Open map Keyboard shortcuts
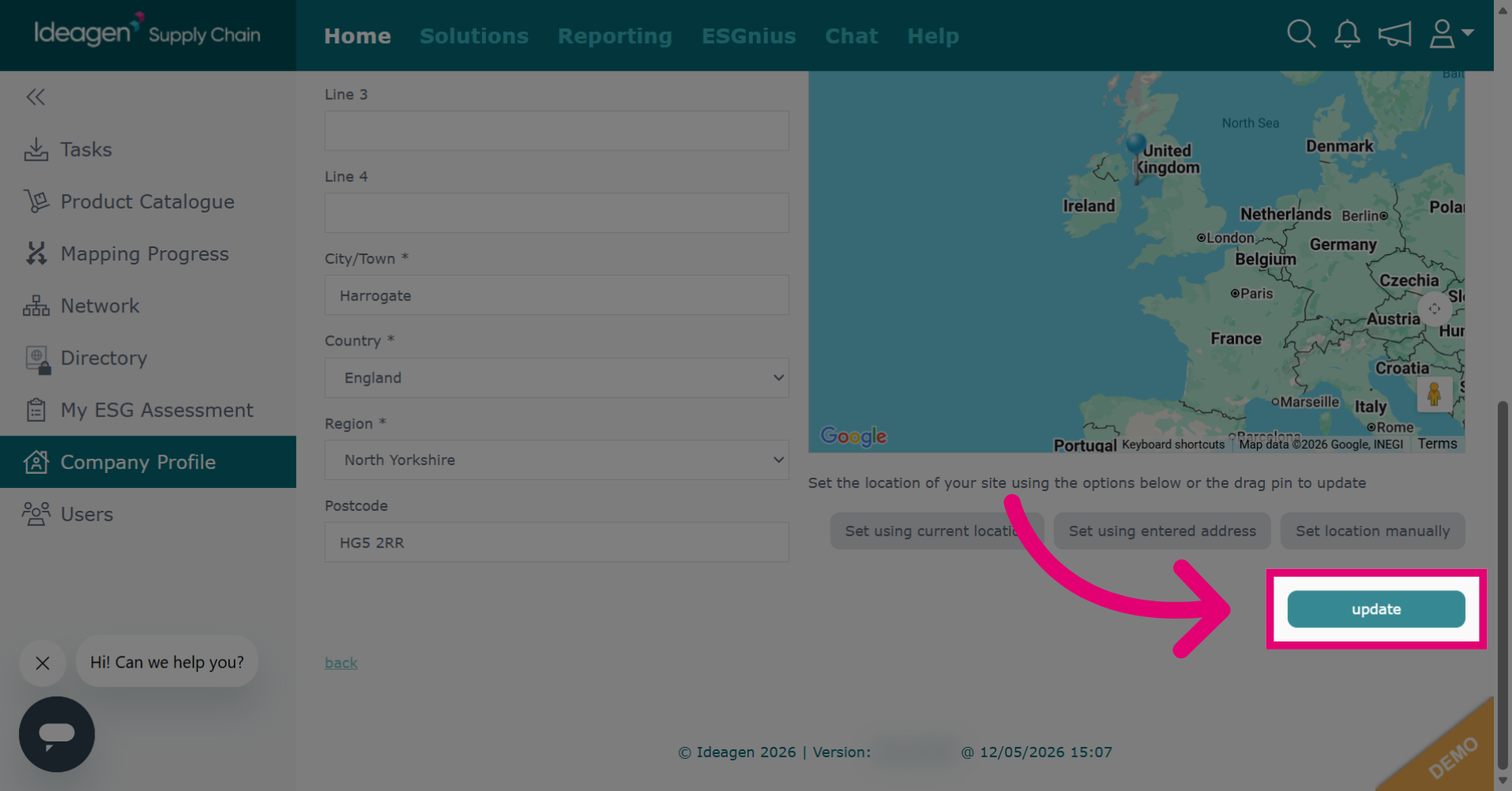Screen dimensions: 1512x791 tap(1173, 445)
